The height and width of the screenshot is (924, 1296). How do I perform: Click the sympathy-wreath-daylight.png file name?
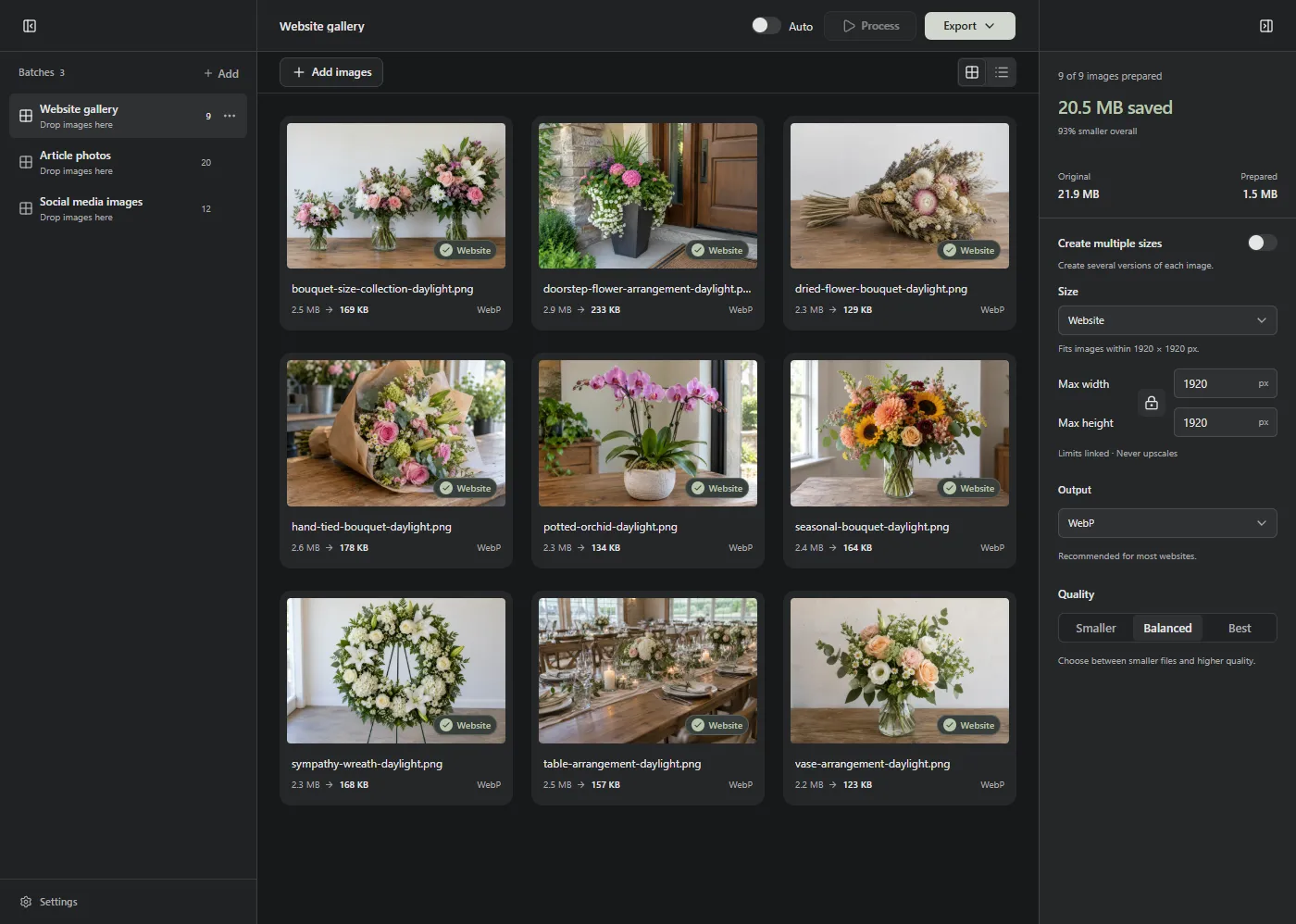pos(367,764)
